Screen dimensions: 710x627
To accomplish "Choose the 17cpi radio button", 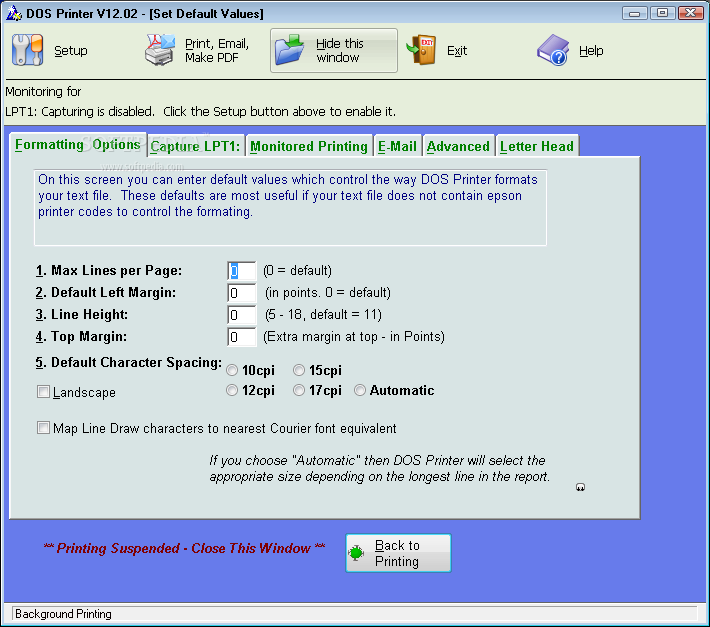I will click(x=299, y=390).
